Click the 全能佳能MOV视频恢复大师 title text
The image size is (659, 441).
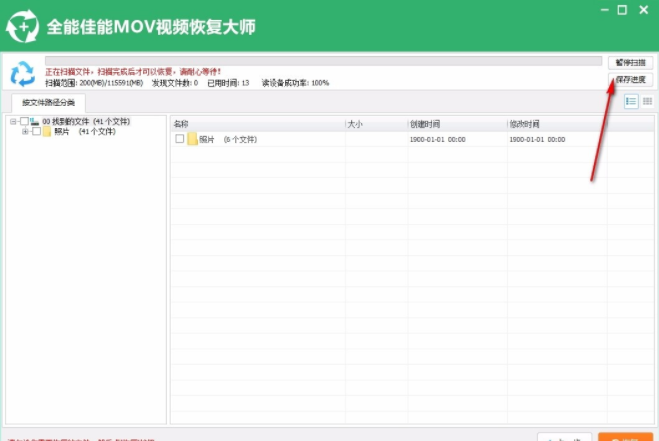(x=151, y=27)
